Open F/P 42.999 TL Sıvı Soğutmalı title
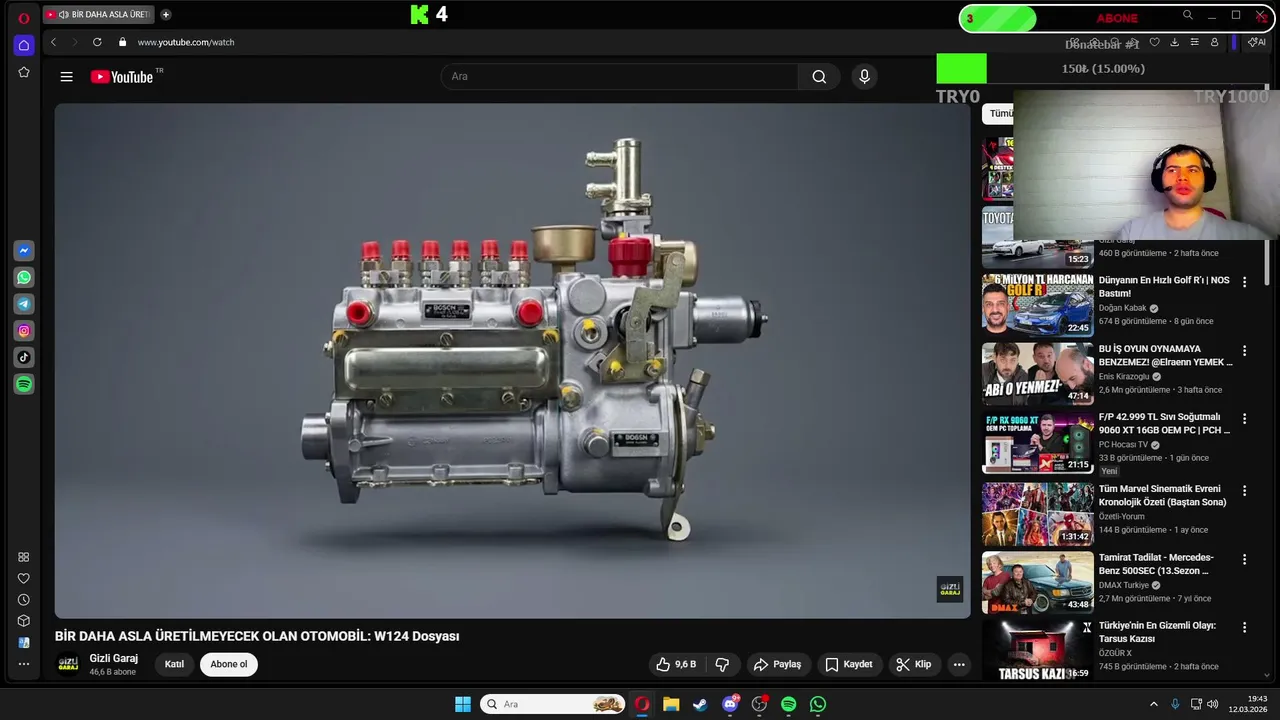 1164,423
